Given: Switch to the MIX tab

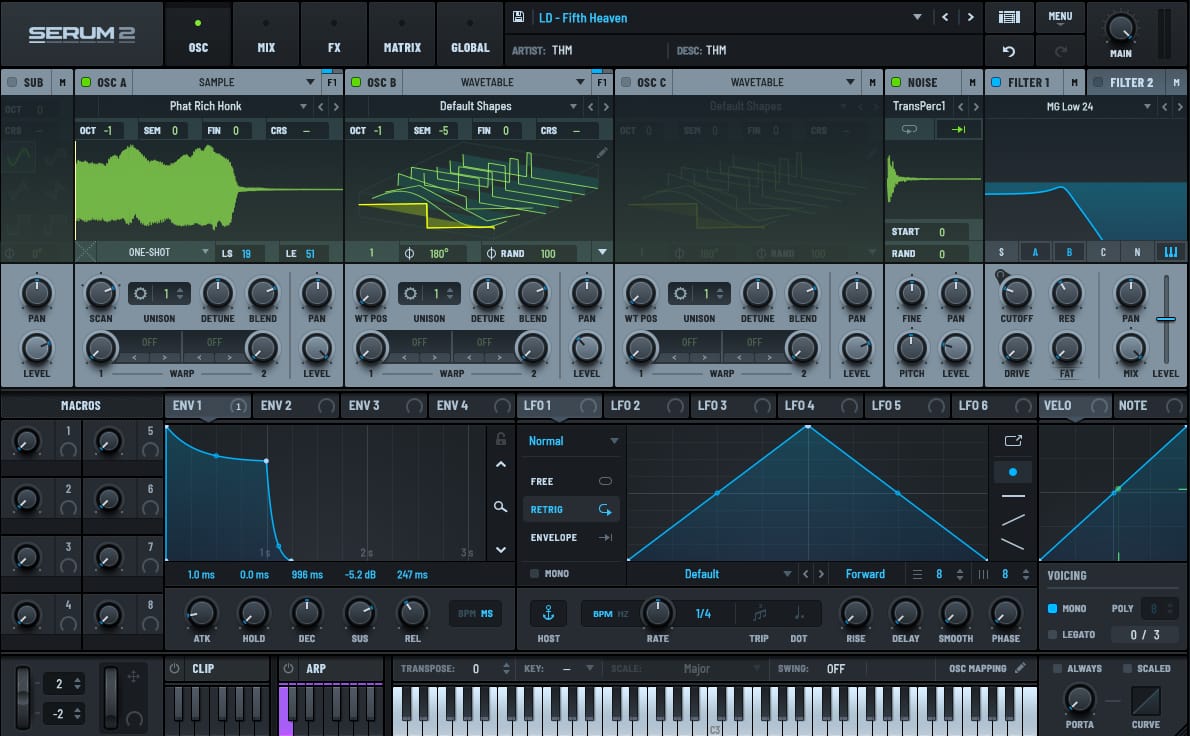Looking at the screenshot, I should point(266,34).
